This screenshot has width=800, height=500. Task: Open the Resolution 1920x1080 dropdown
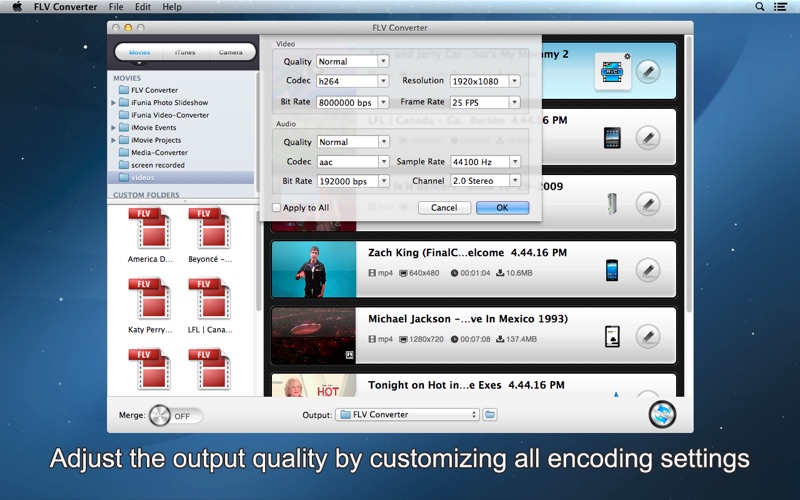(x=485, y=81)
